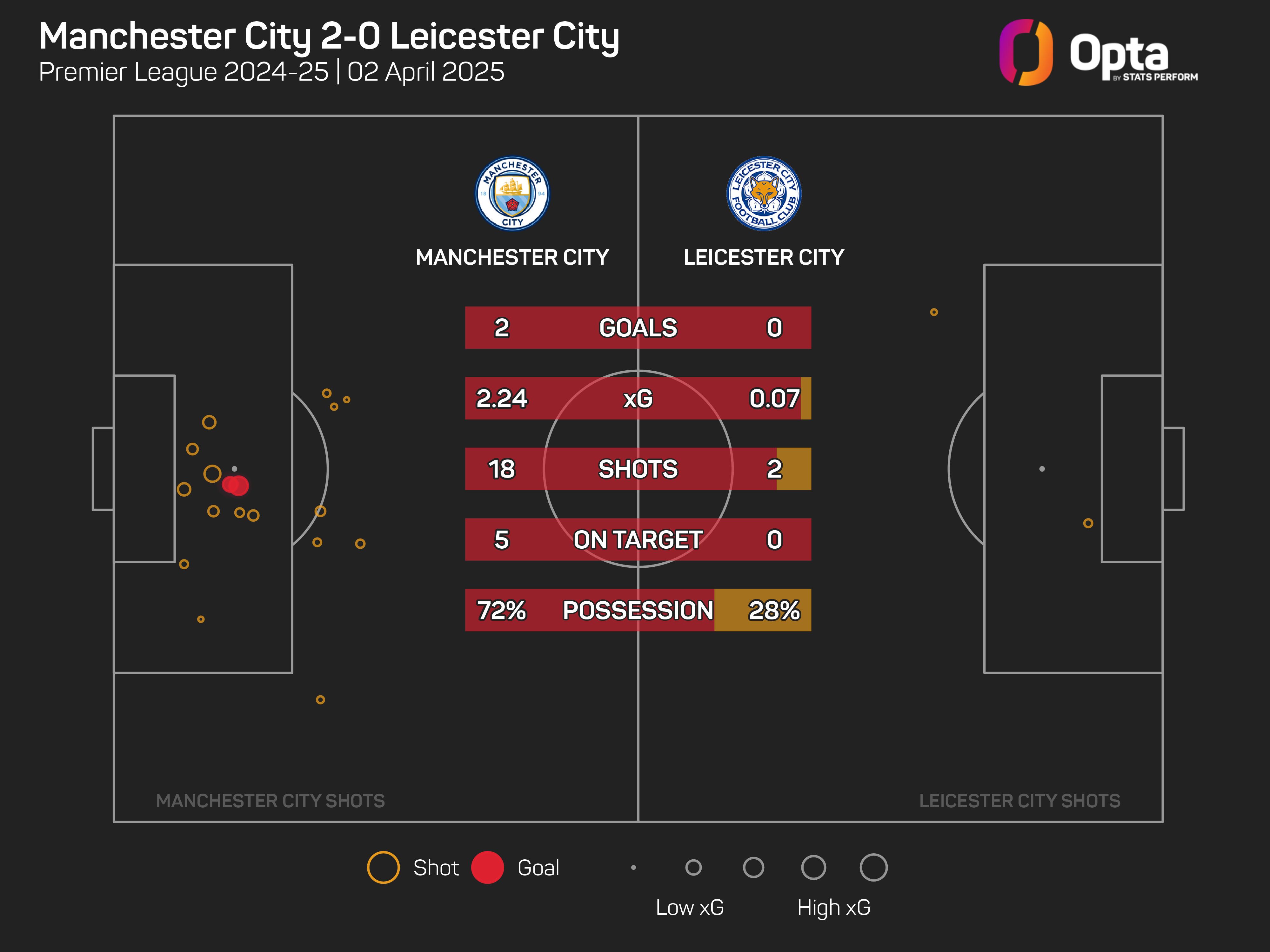
Task: Click the Manchester City club crest
Action: point(512,193)
